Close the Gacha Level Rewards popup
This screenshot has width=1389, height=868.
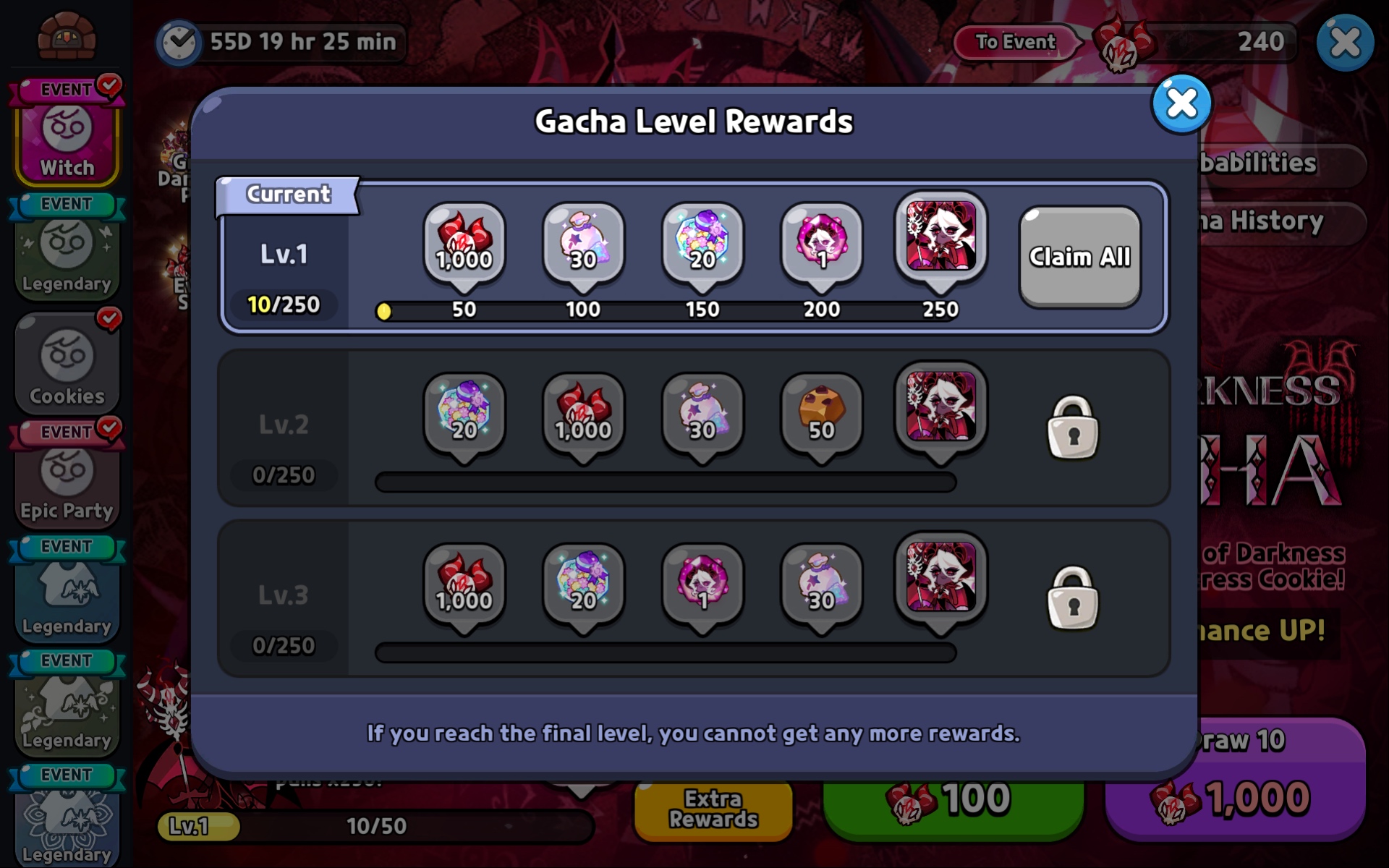point(1181,104)
